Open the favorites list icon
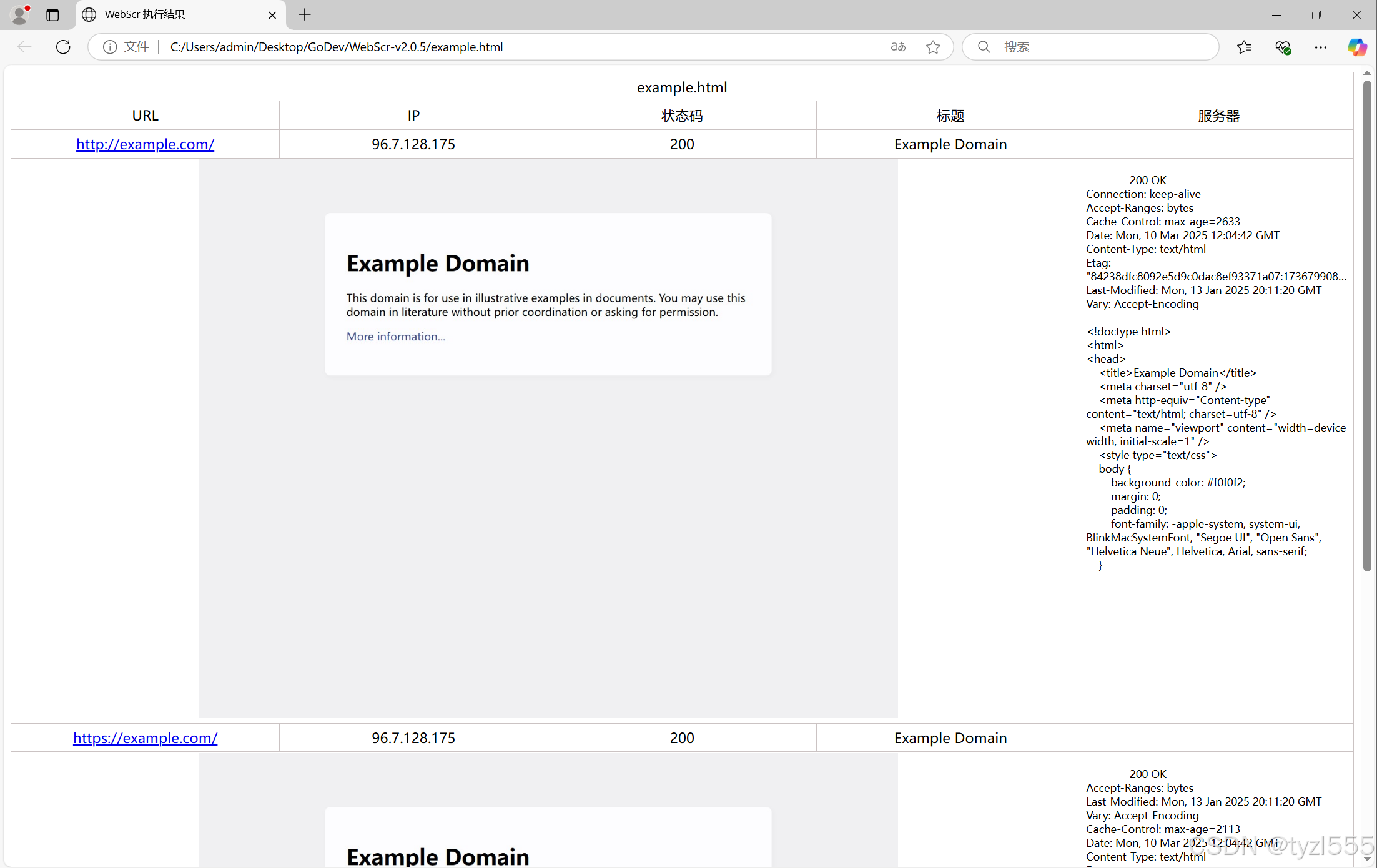Screen dimensions: 1377x868 point(1243,47)
